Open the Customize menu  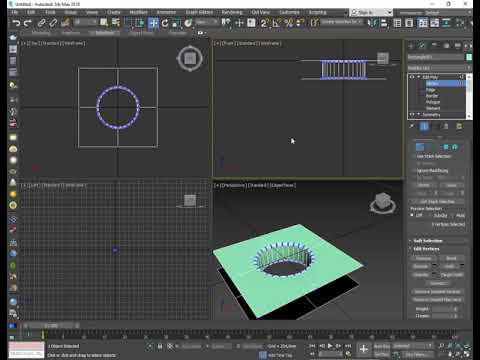[x=289, y=12]
